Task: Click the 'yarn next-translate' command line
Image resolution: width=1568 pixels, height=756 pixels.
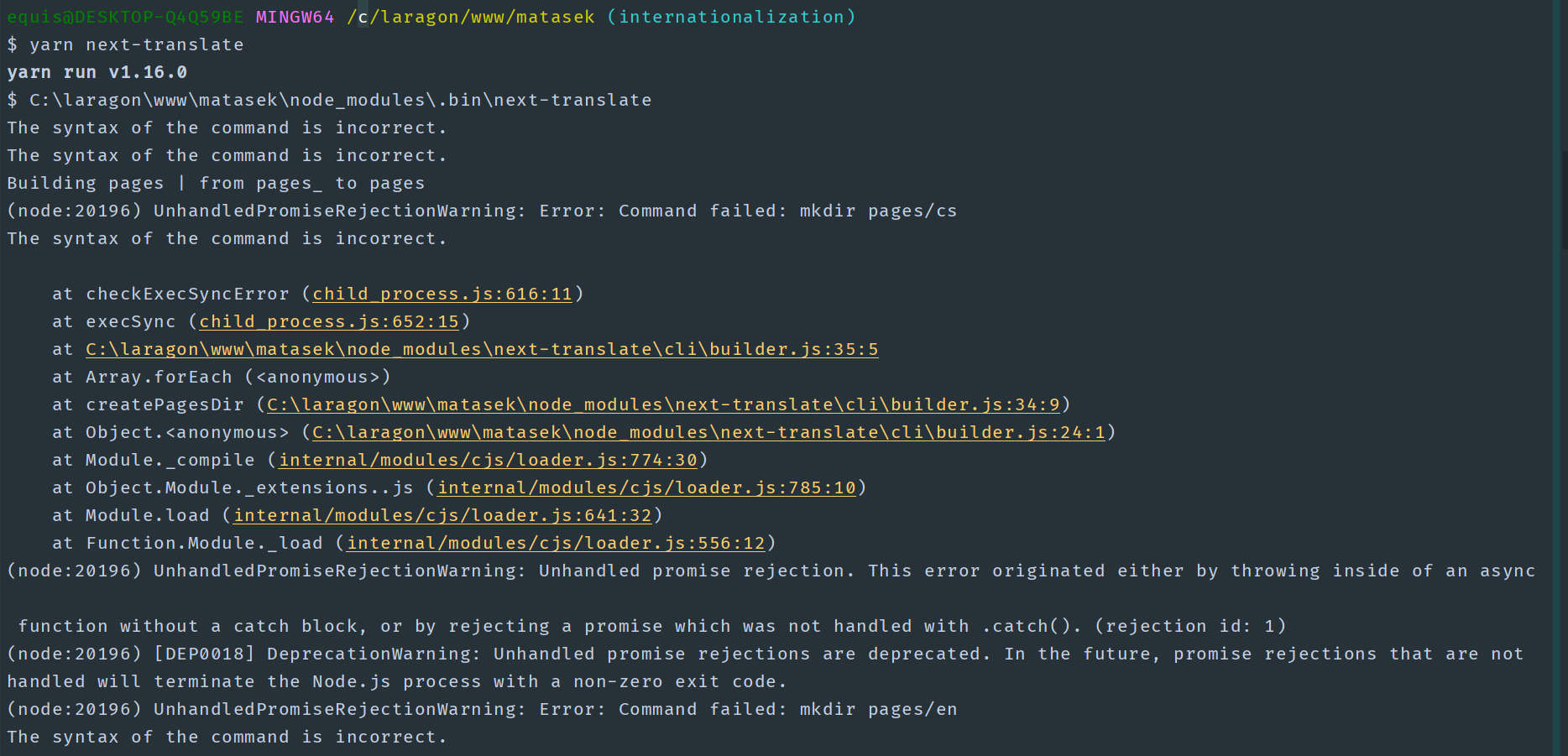Action: point(137,44)
